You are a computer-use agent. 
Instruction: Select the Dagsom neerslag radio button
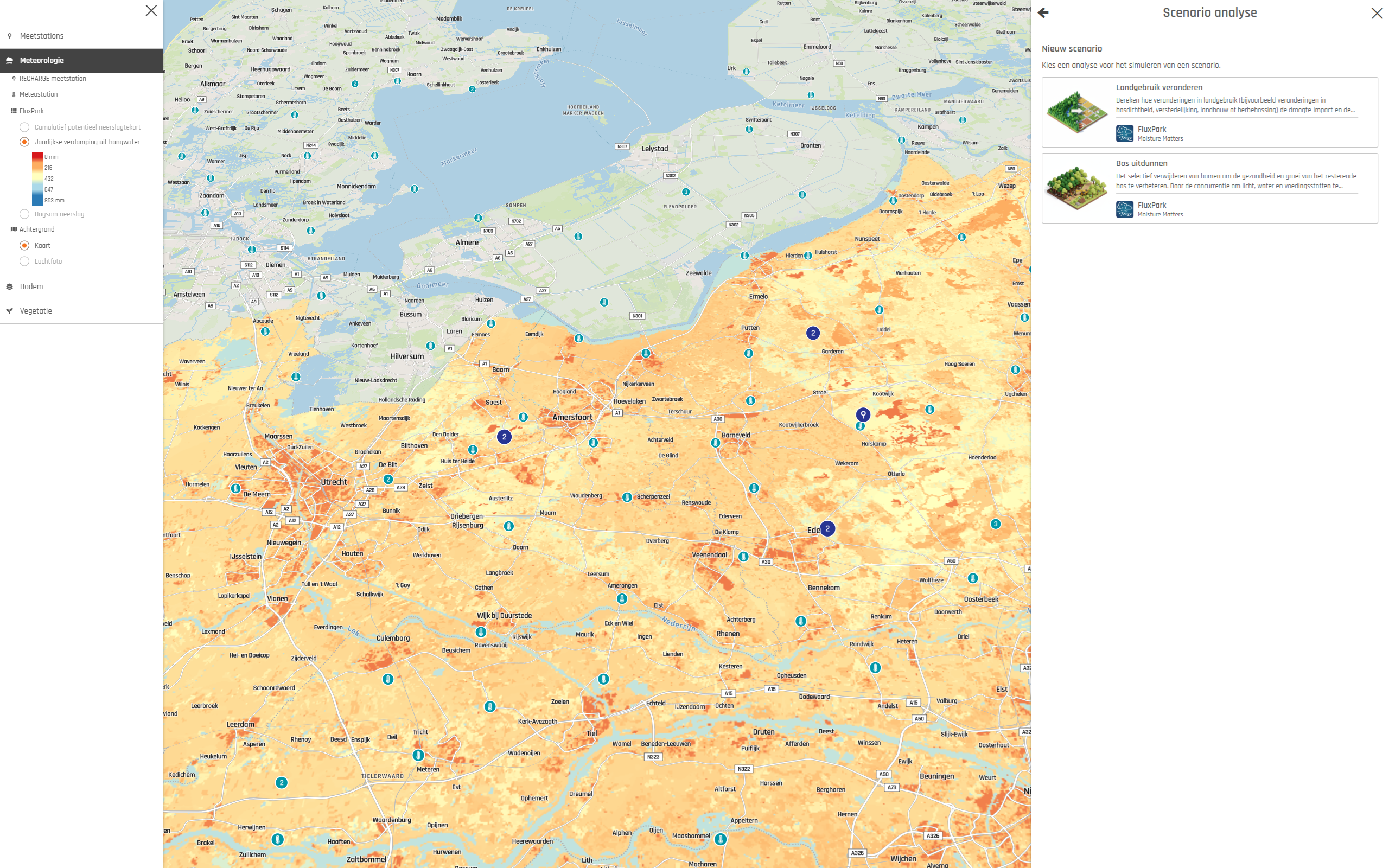coord(24,214)
